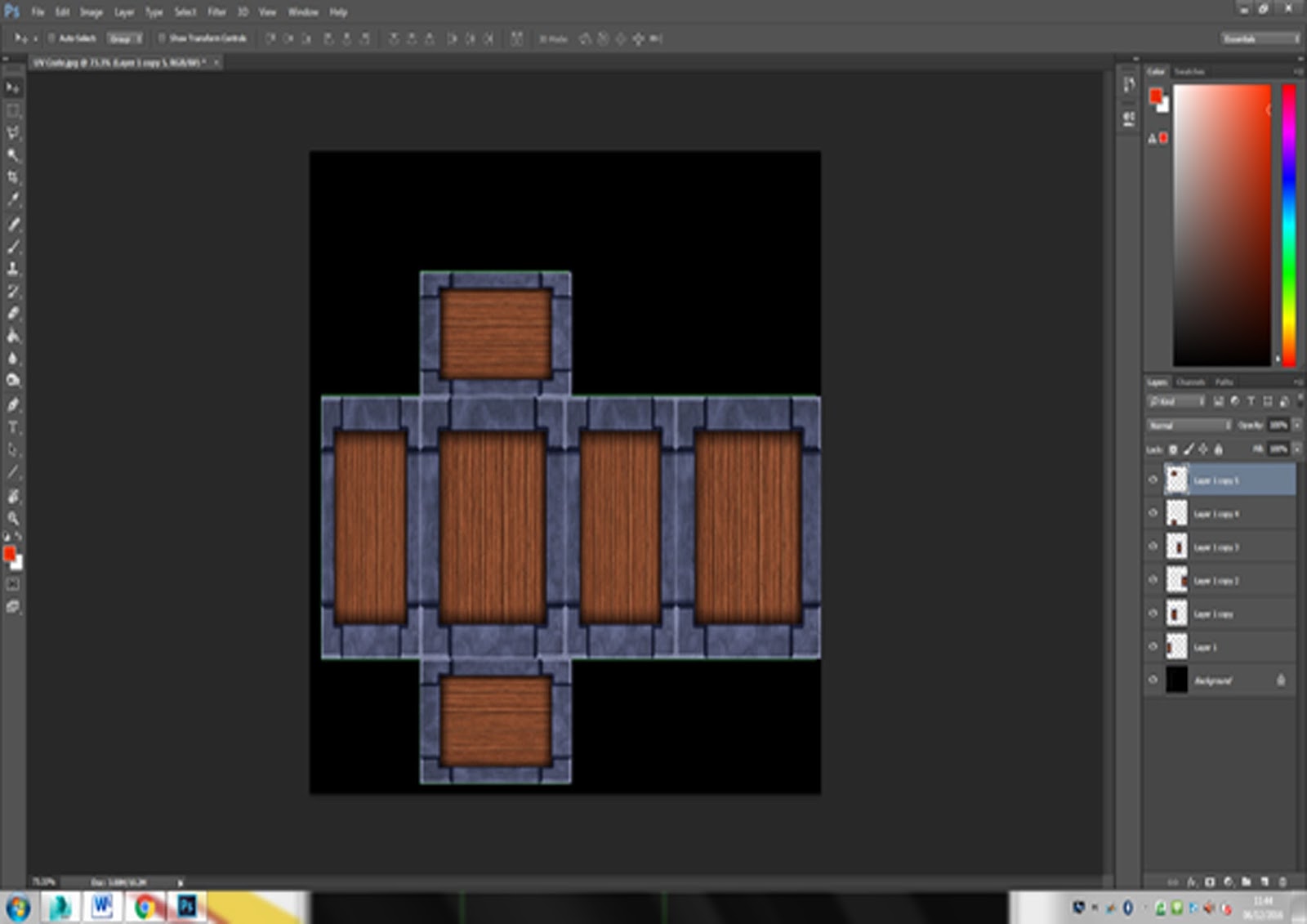The height and width of the screenshot is (924, 1307).
Task: Click the lock transparent pixels icon
Action: click(x=1173, y=449)
